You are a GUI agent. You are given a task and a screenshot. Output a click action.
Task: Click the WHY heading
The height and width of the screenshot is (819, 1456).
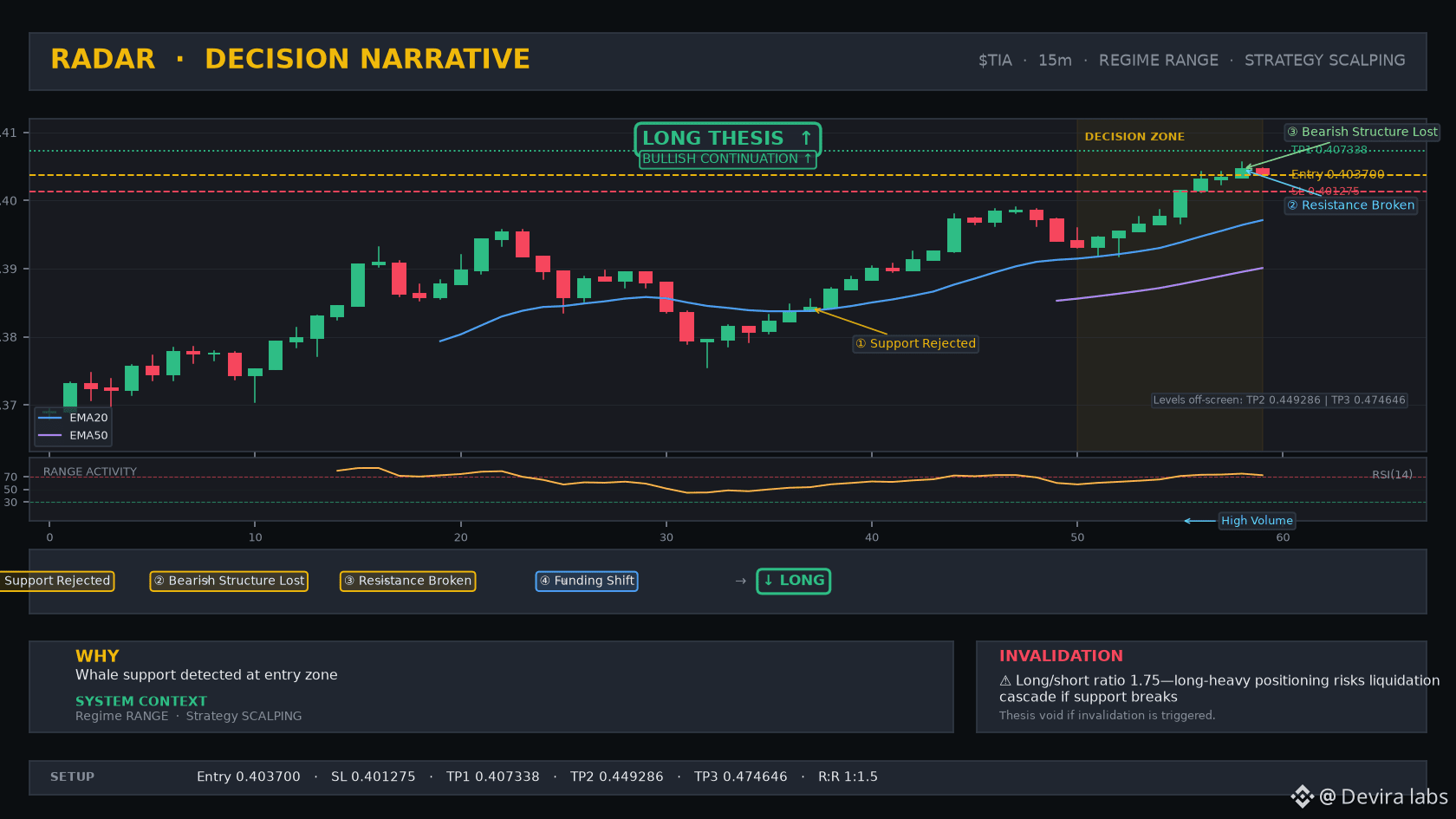point(97,656)
